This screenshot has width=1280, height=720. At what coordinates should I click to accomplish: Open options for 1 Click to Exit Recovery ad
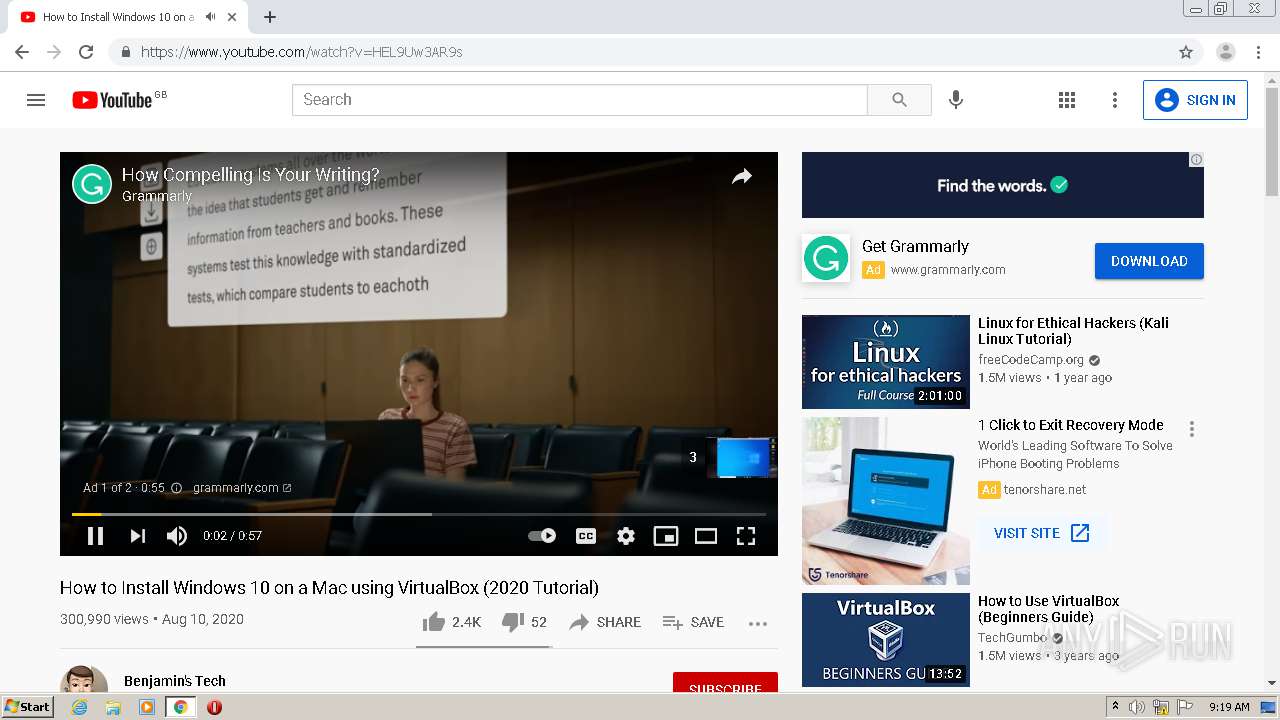pos(1191,429)
